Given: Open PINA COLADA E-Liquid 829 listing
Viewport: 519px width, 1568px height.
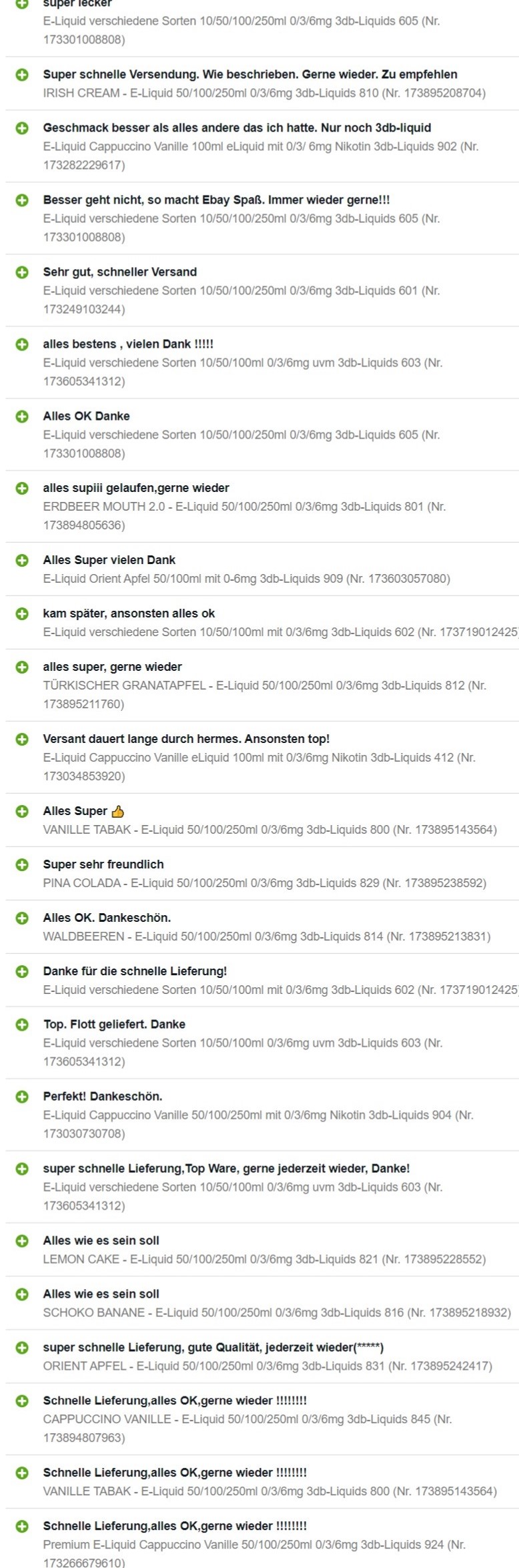Looking at the screenshot, I should [265, 883].
